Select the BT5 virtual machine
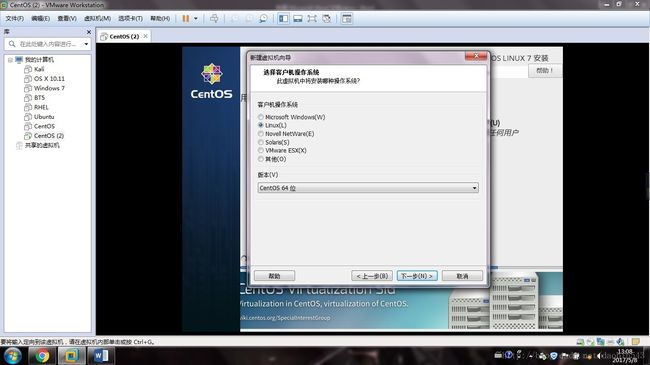 click(39, 98)
